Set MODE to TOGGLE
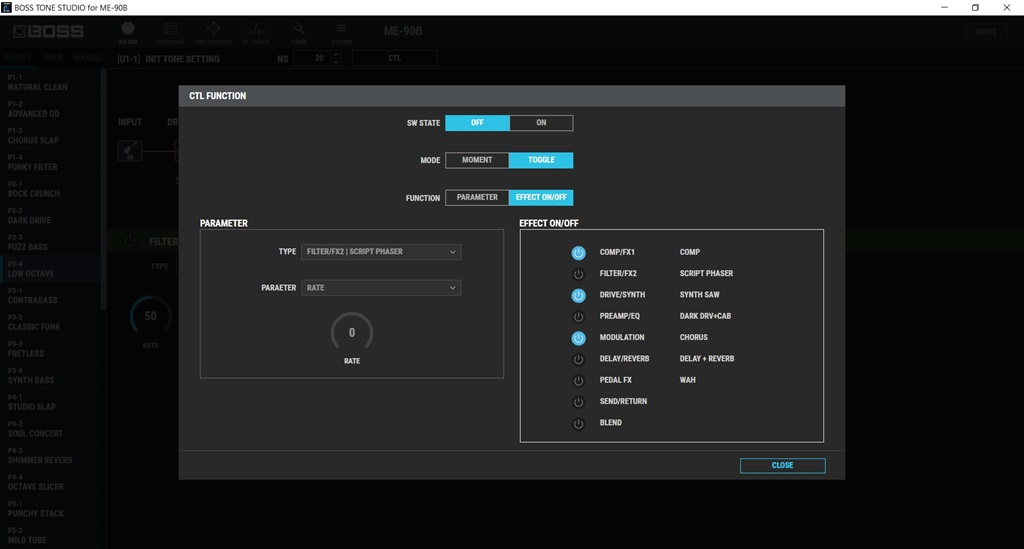This screenshot has height=549, width=1024. pos(541,160)
